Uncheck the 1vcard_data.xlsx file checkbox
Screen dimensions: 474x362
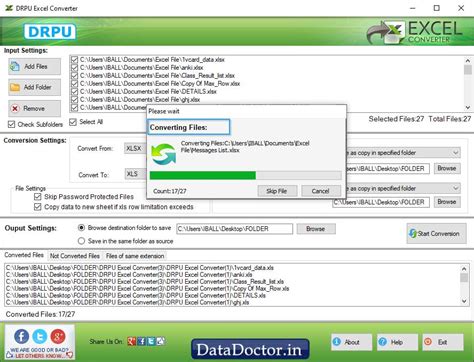(x=74, y=60)
